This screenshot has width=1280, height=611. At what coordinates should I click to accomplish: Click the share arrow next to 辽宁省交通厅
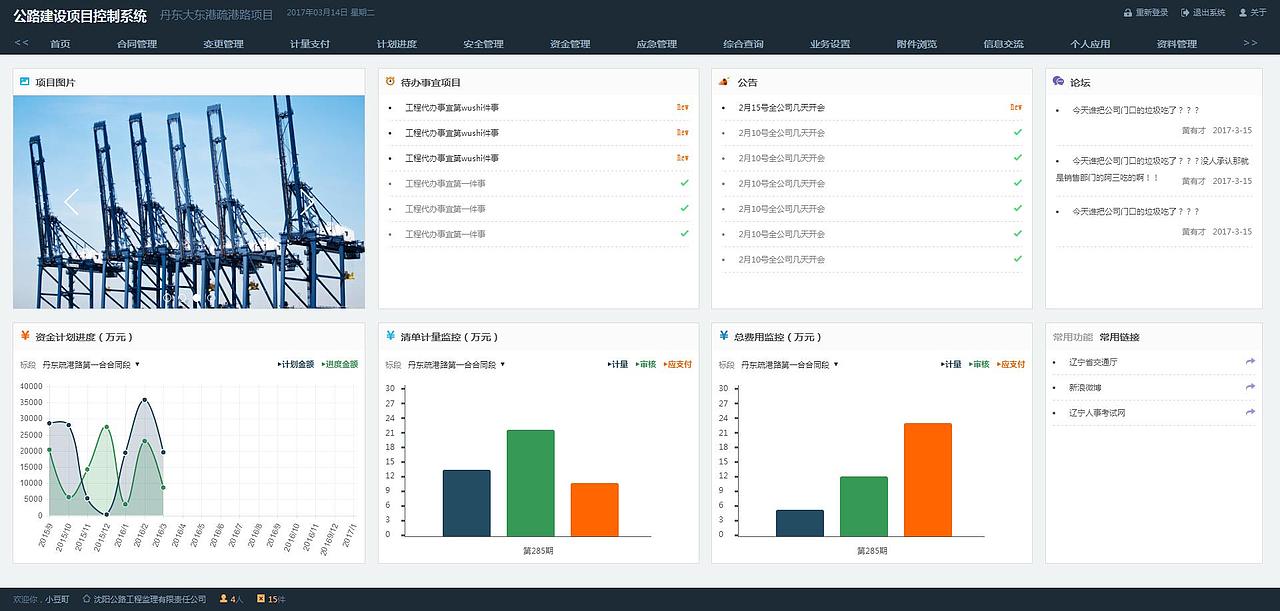(x=1250, y=362)
